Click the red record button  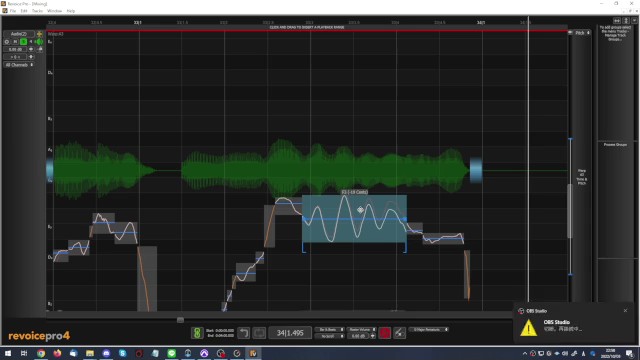384,333
